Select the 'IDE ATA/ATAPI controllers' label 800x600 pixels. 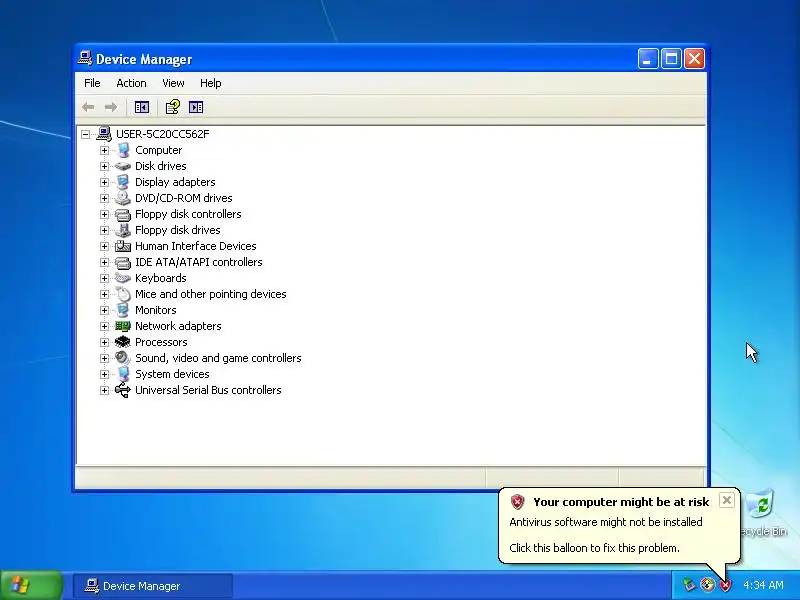pos(198,262)
